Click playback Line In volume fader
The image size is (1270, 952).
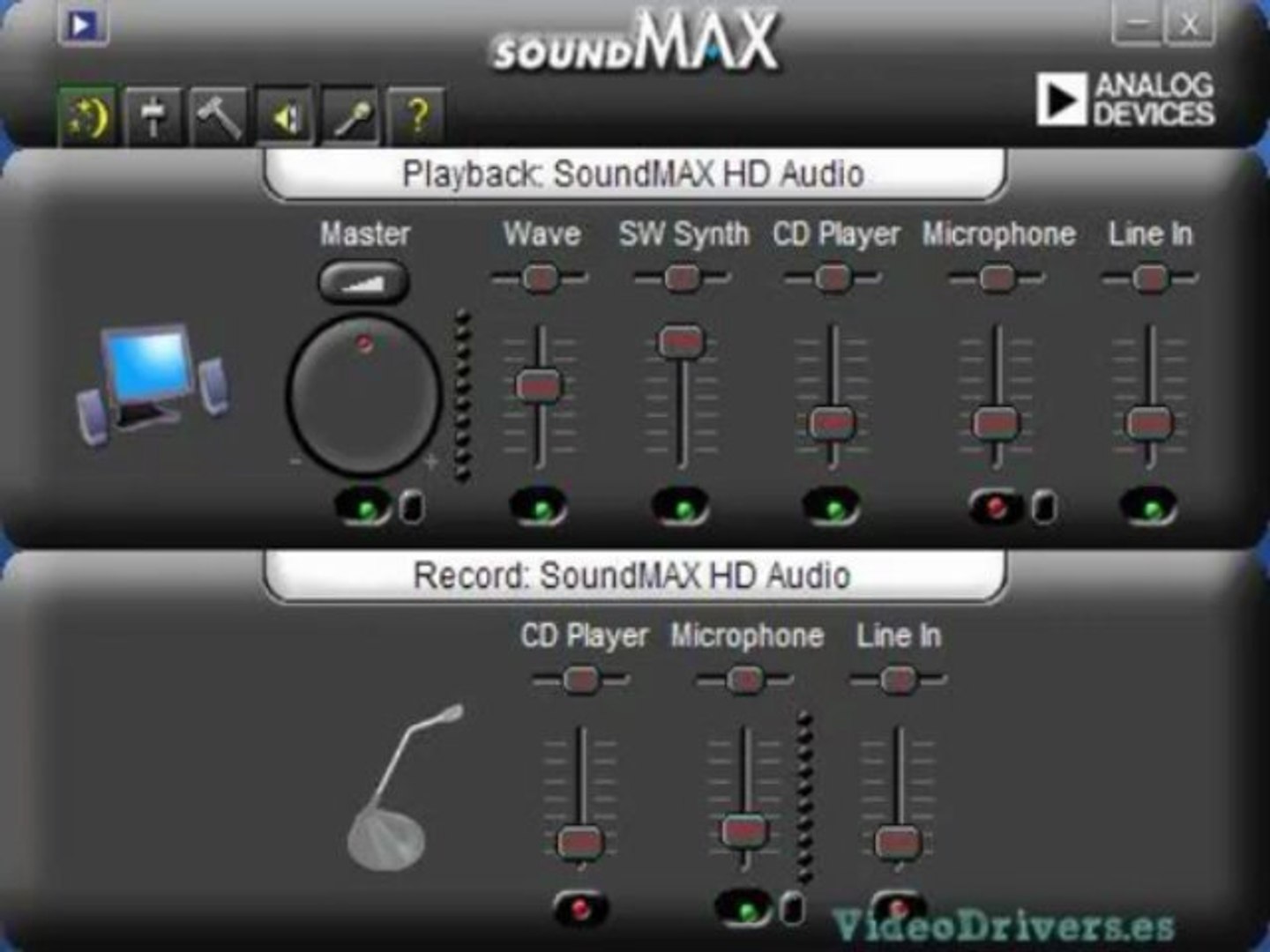point(1150,423)
